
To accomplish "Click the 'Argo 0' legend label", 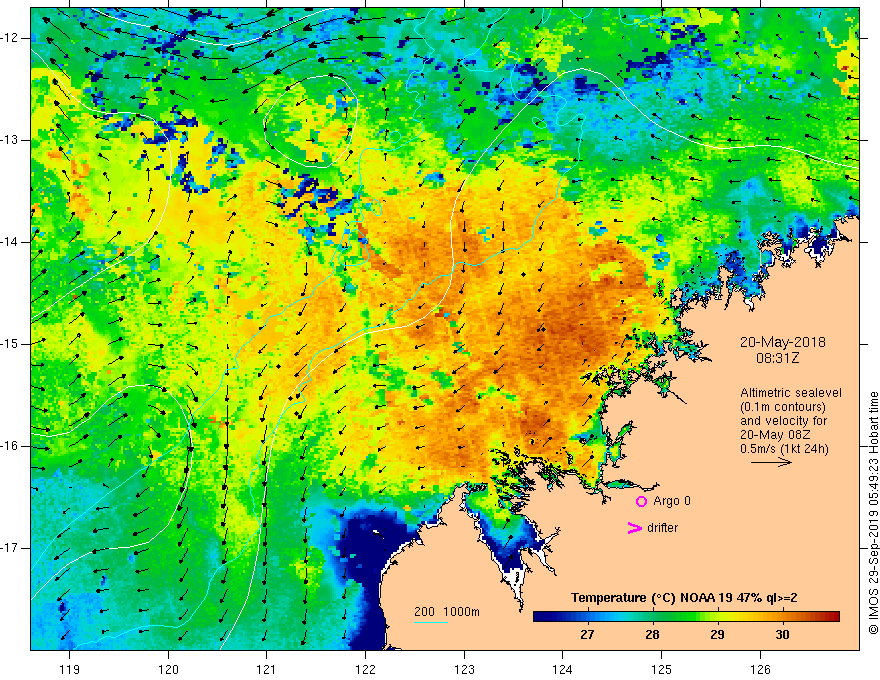I will click(x=672, y=501).
